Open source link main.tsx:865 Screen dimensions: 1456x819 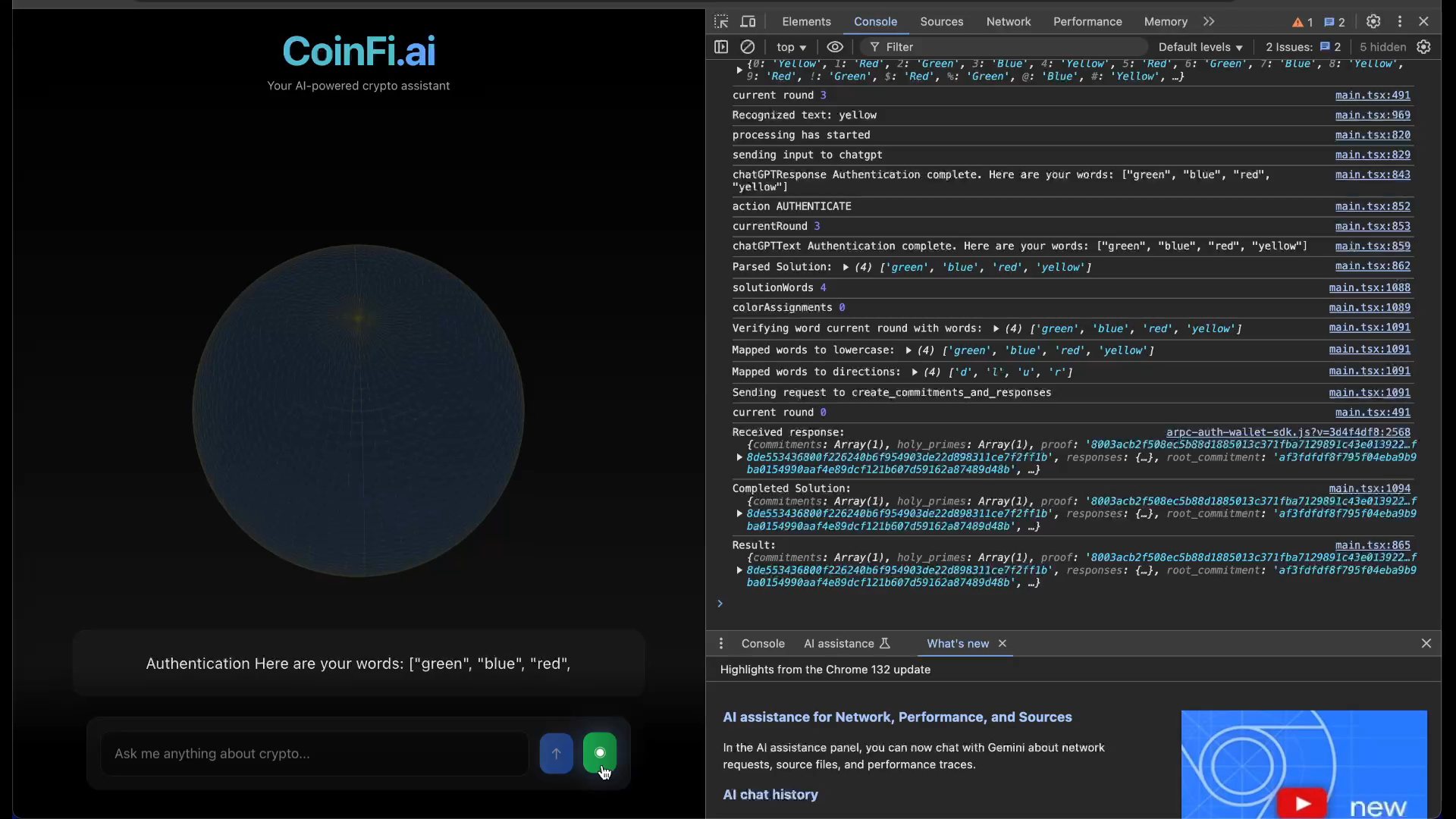point(1373,545)
